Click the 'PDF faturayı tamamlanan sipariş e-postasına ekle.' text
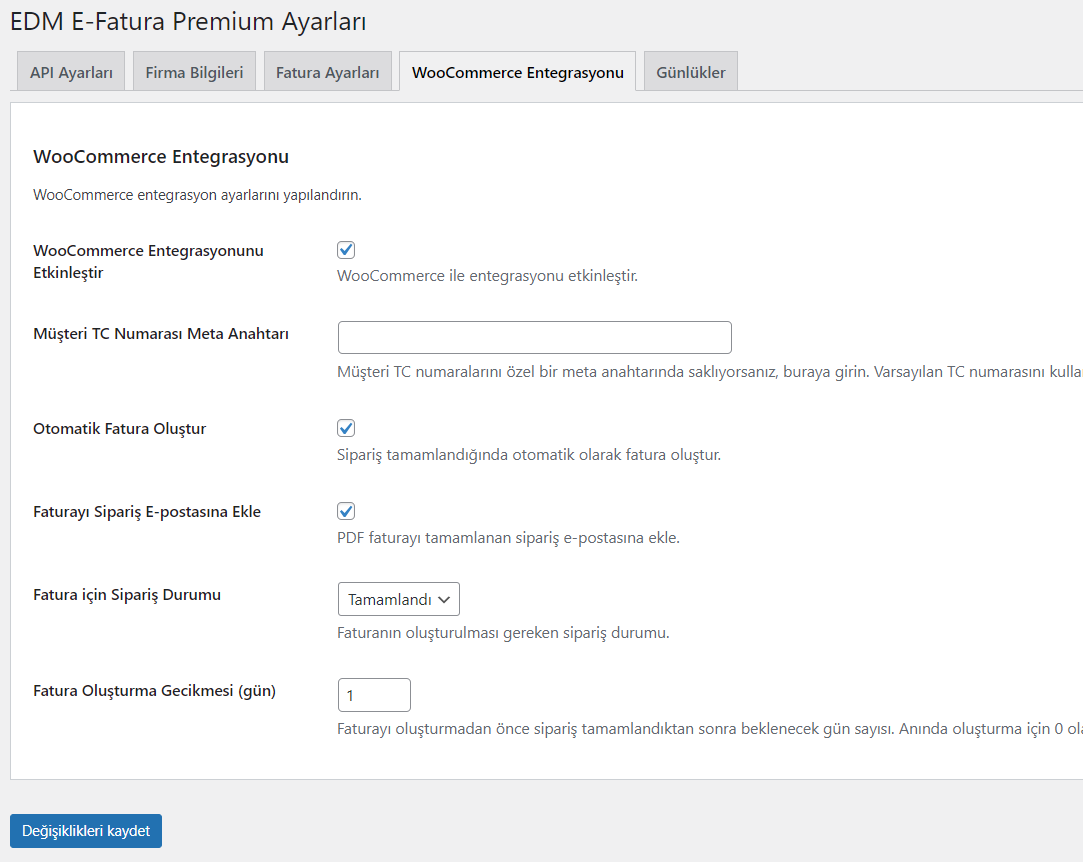This screenshot has height=862, width=1083. (x=508, y=537)
